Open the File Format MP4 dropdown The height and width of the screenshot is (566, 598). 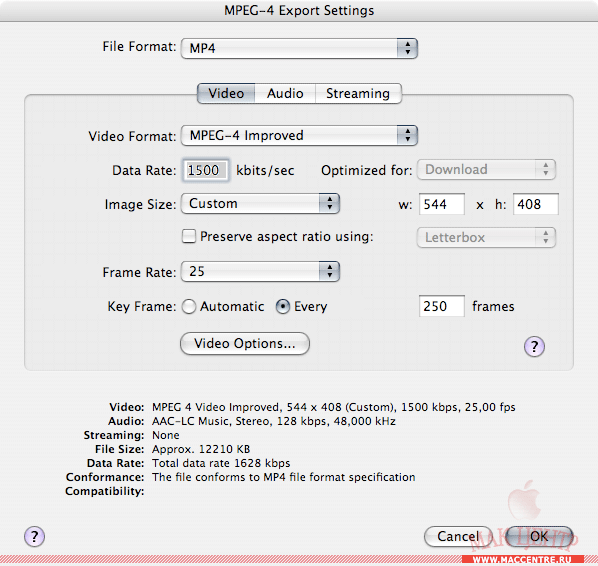(x=299, y=48)
